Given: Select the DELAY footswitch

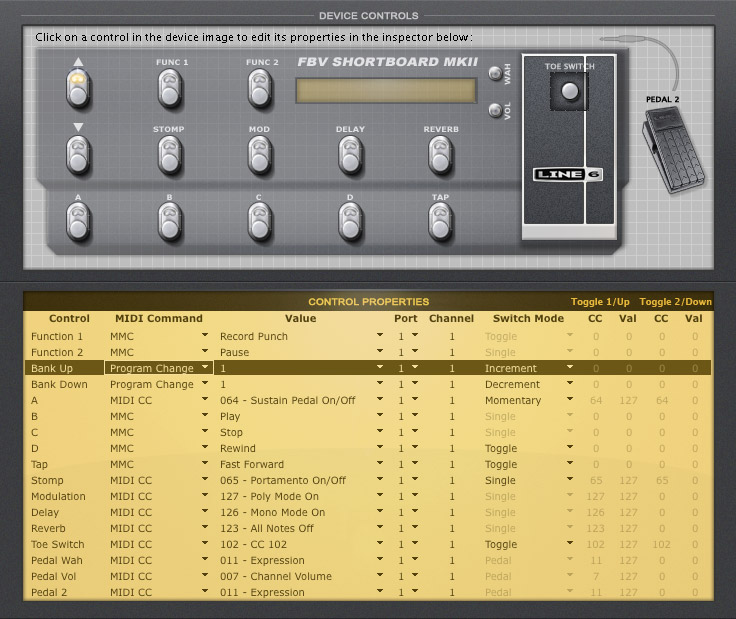Looking at the screenshot, I should pos(350,155).
